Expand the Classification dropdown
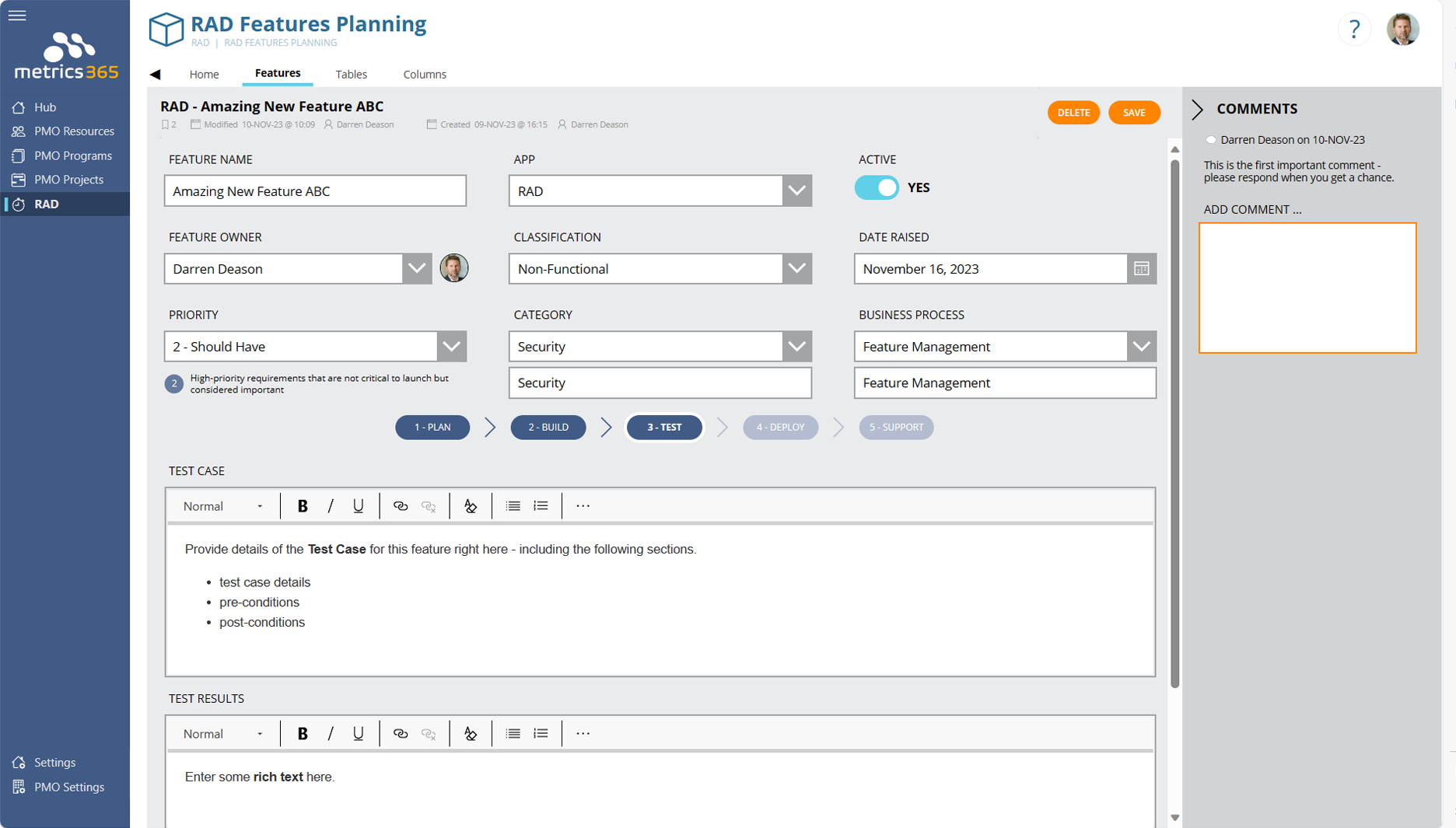 click(796, 269)
